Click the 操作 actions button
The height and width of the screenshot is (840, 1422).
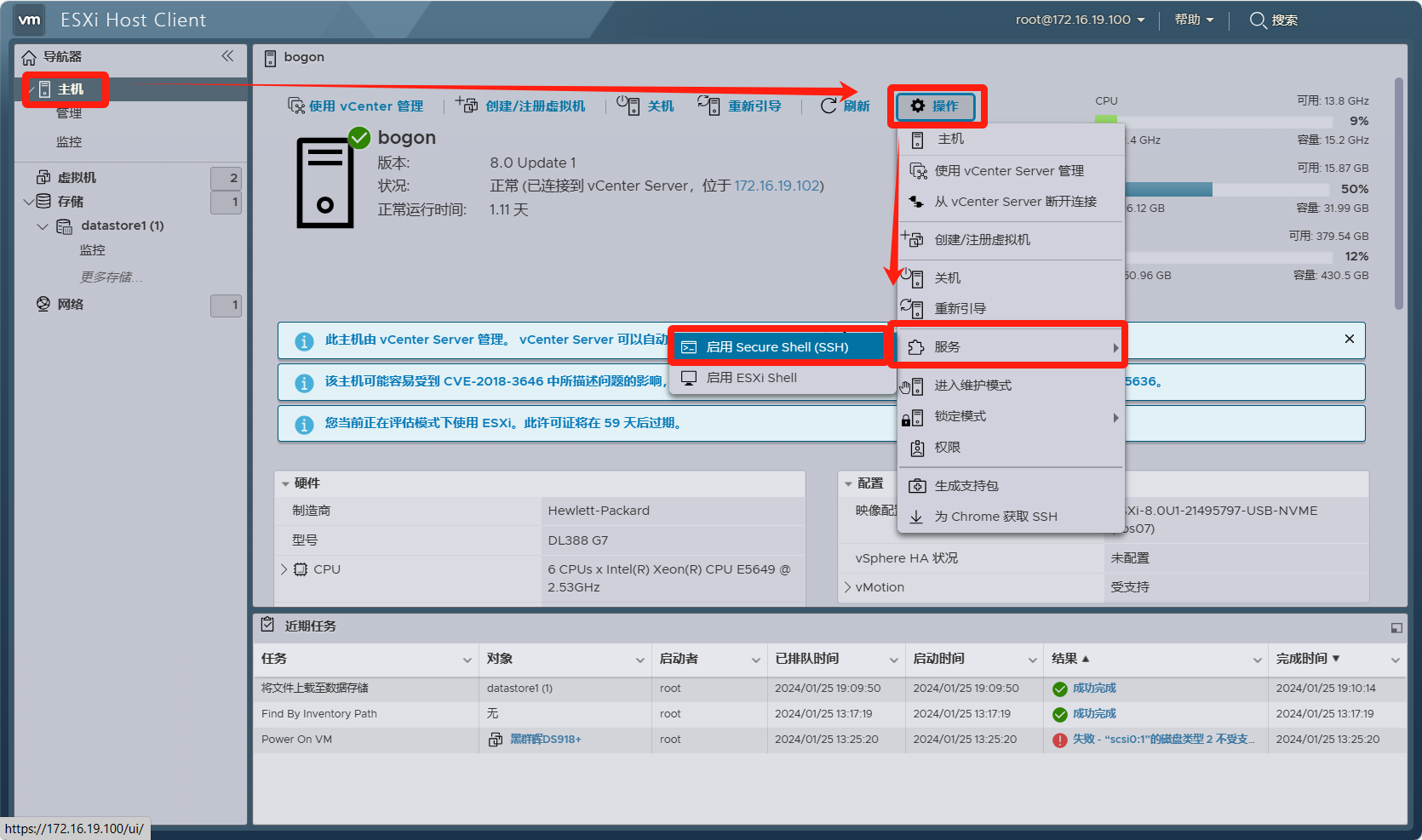(935, 106)
